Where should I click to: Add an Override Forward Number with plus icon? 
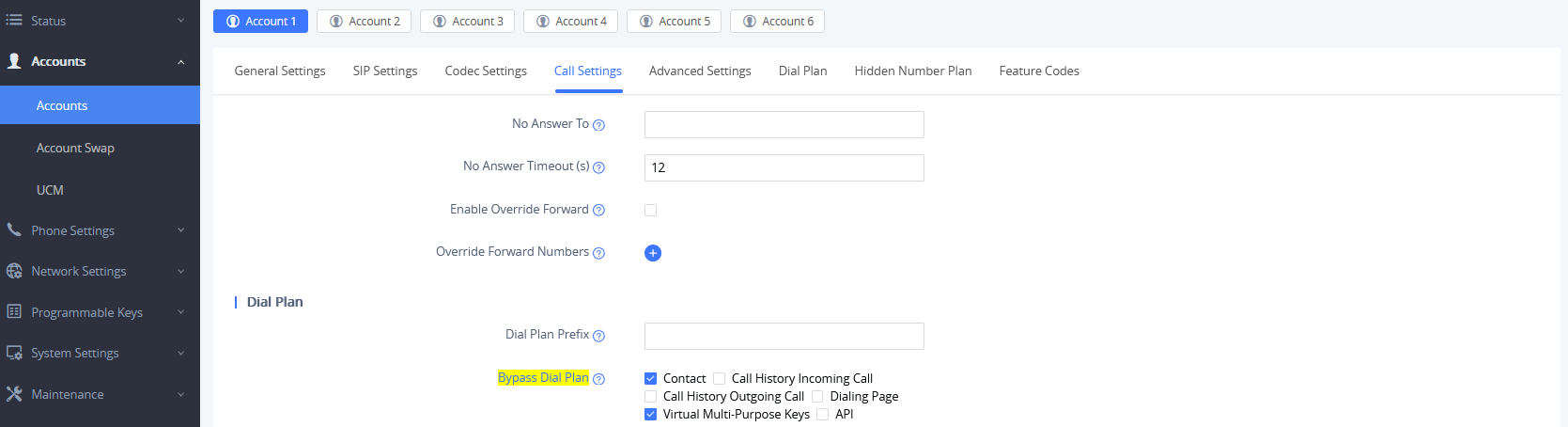pos(653,253)
